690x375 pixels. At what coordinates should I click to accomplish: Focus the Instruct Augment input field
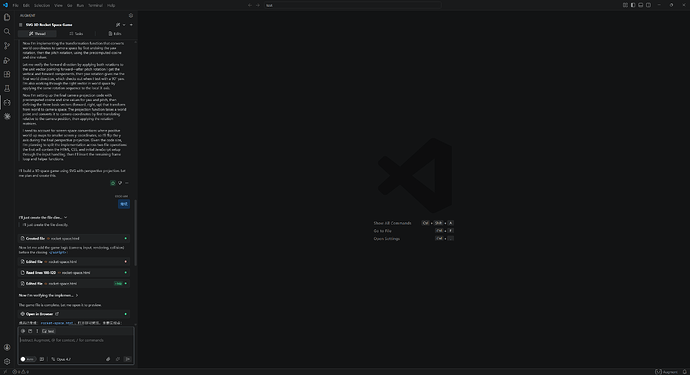(x=76, y=344)
